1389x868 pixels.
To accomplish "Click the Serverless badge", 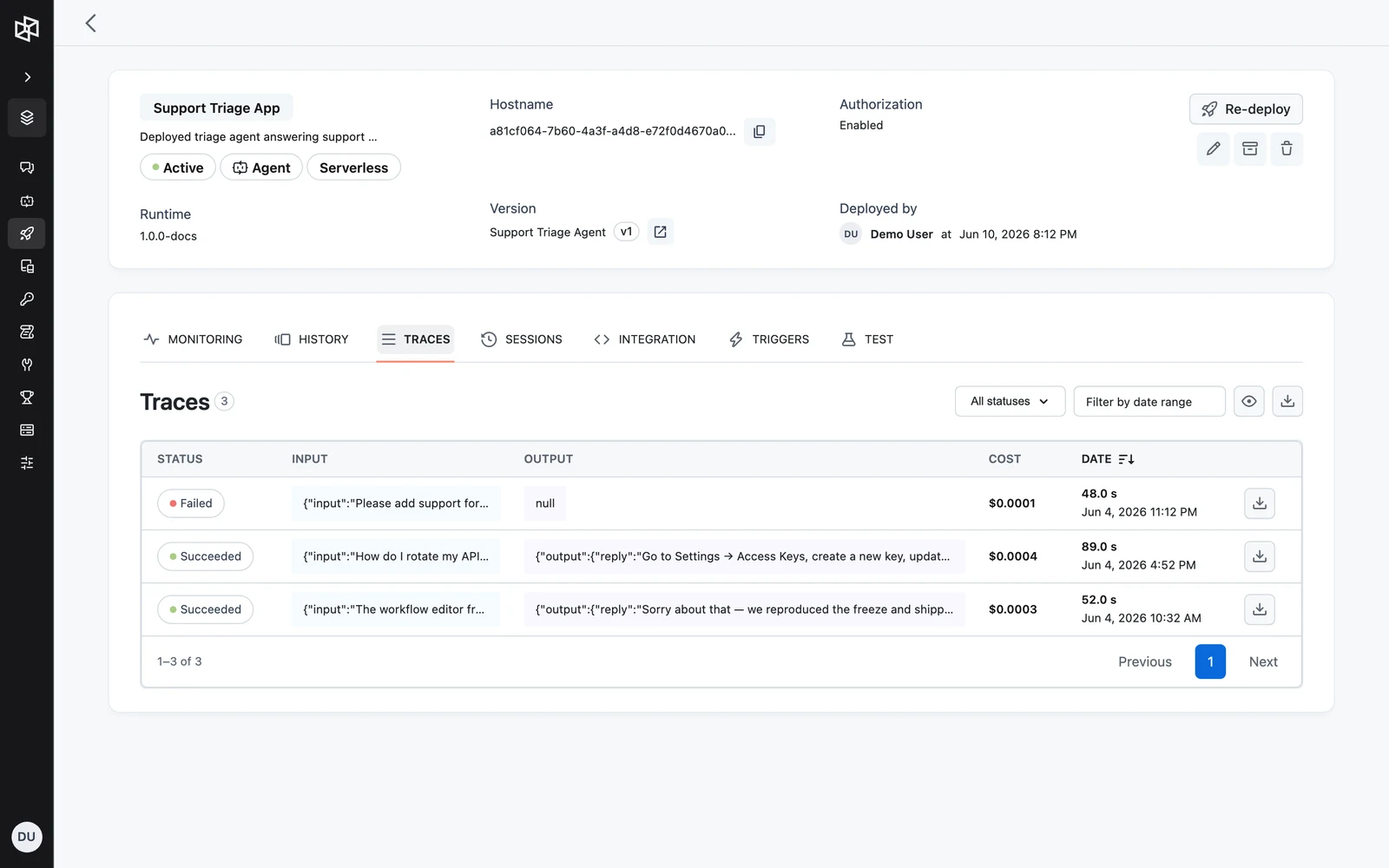I will (353, 168).
